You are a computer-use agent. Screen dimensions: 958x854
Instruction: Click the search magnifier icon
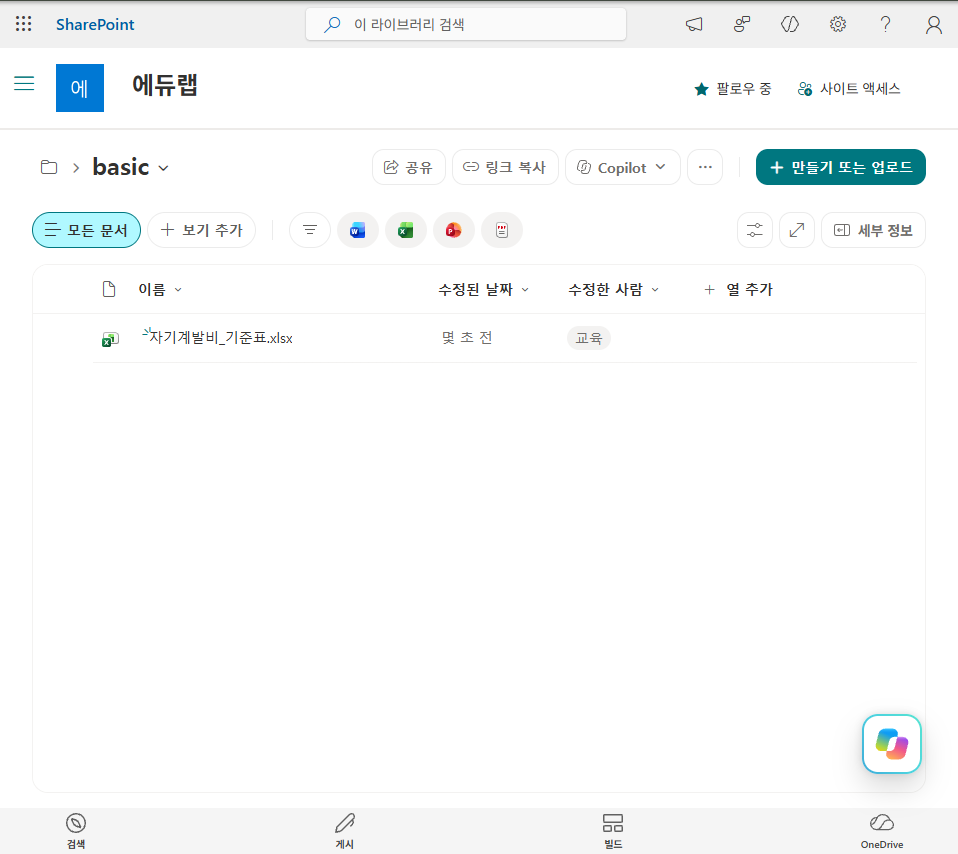tap(332, 24)
